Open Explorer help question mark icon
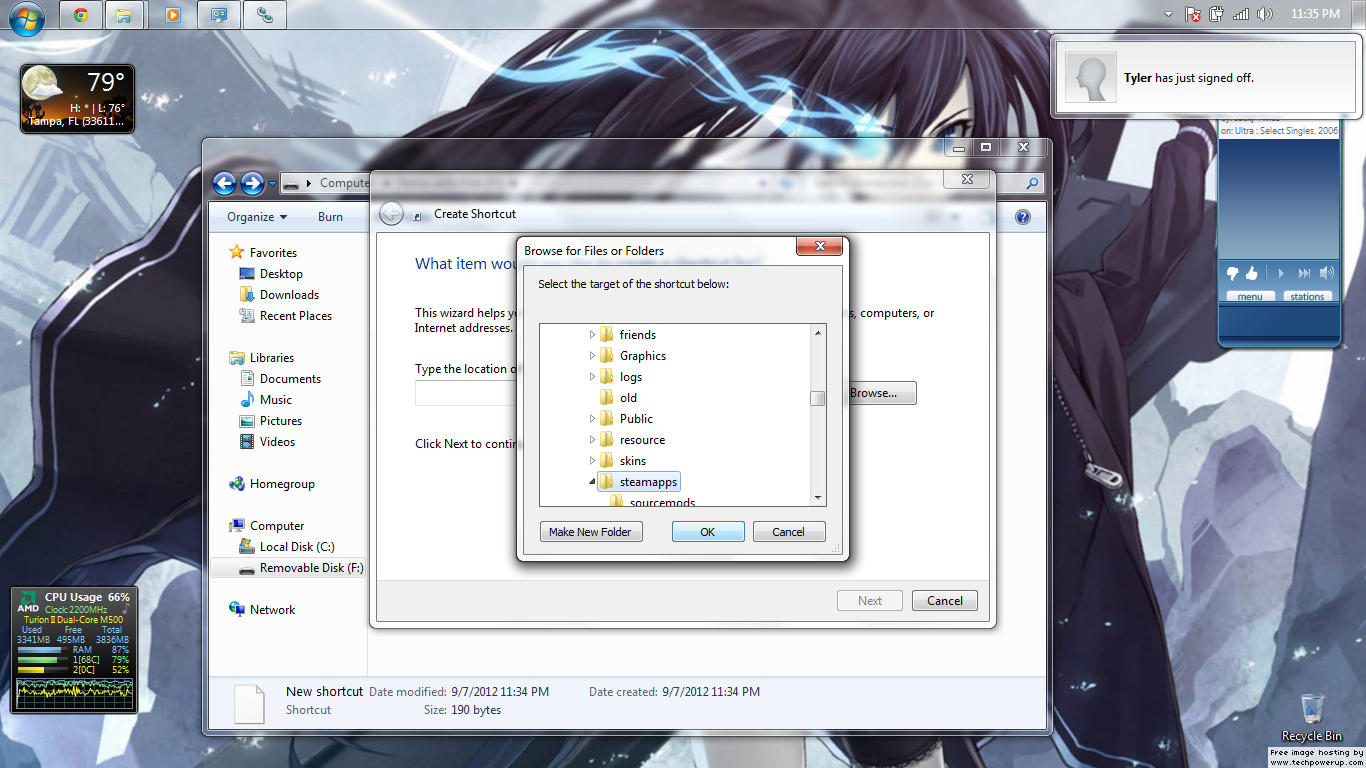1366x768 pixels. point(1023,217)
